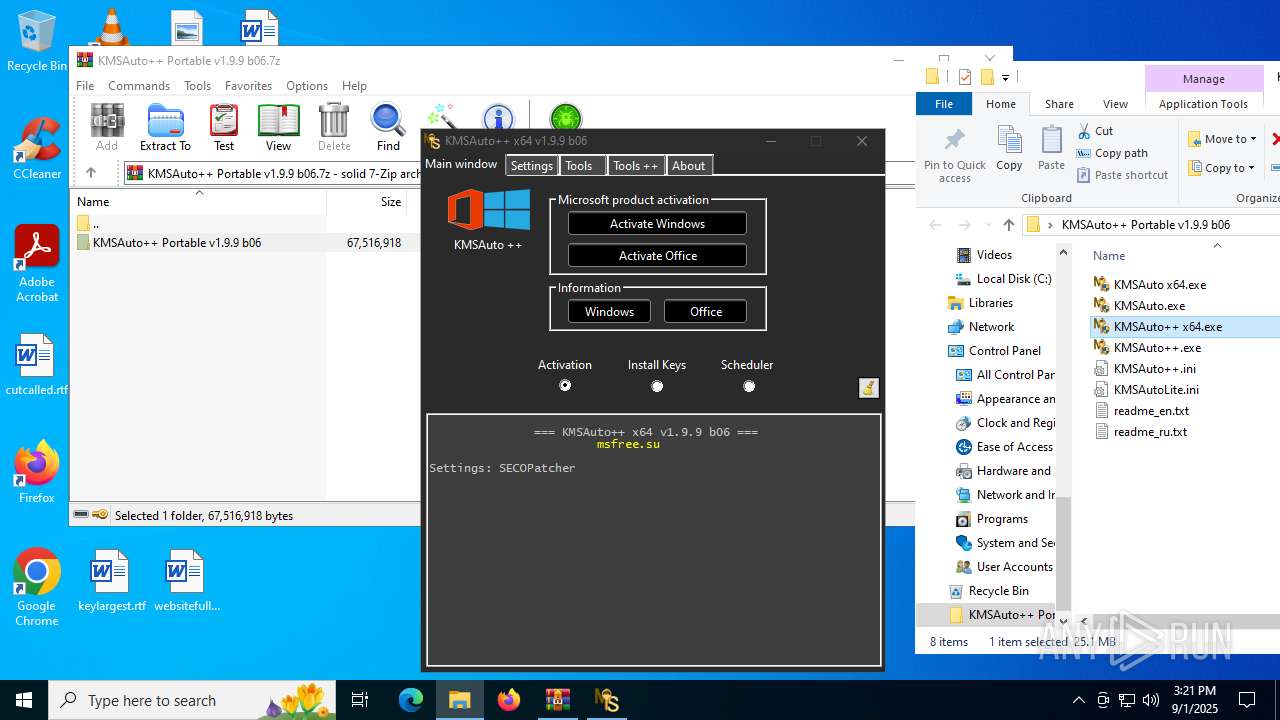Click the Delete icon in WinRAR
This screenshot has height=720, width=1280.
pyautogui.click(x=334, y=127)
